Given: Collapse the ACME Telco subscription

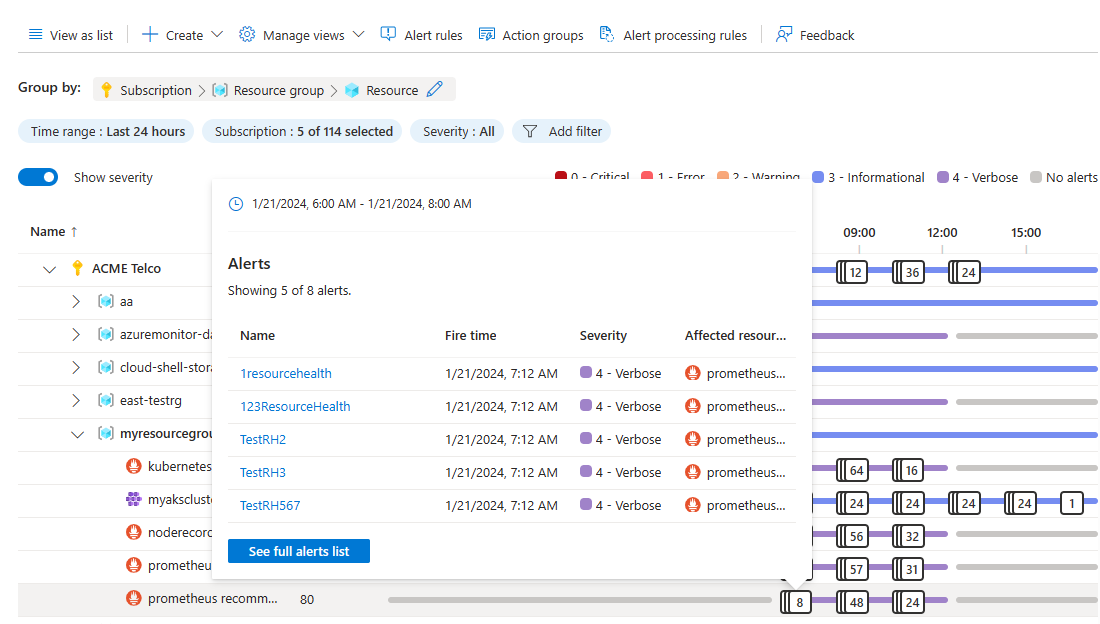Looking at the screenshot, I should point(48,268).
